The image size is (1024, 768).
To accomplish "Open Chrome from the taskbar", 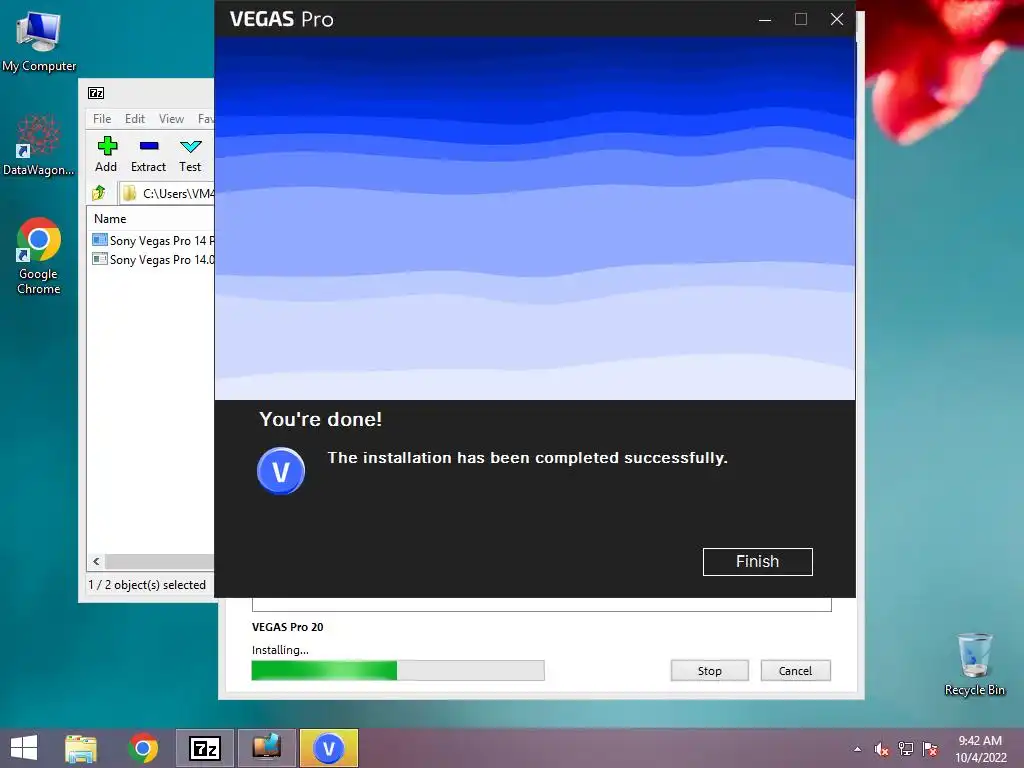I will 143,748.
